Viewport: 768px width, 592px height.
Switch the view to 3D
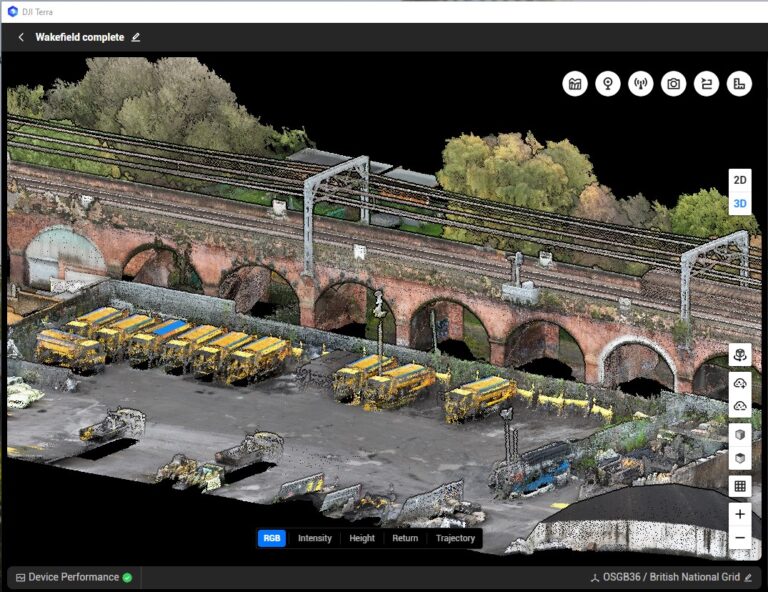point(740,203)
